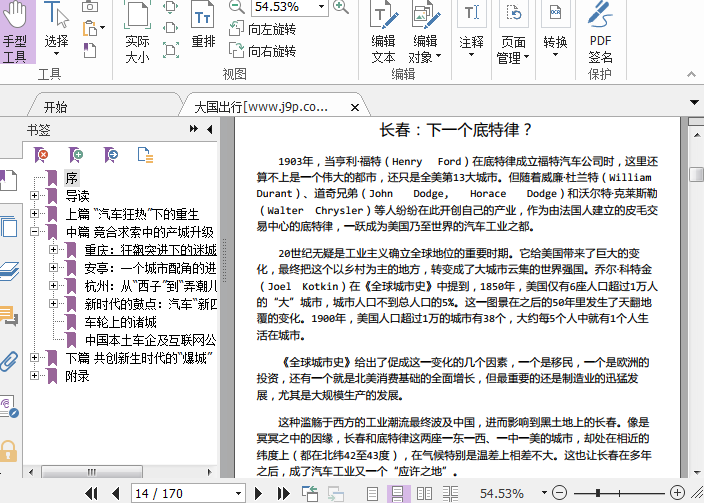
Task: Rotate view with 向左旋转
Action: pyautogui.click(x=262, y=29)
